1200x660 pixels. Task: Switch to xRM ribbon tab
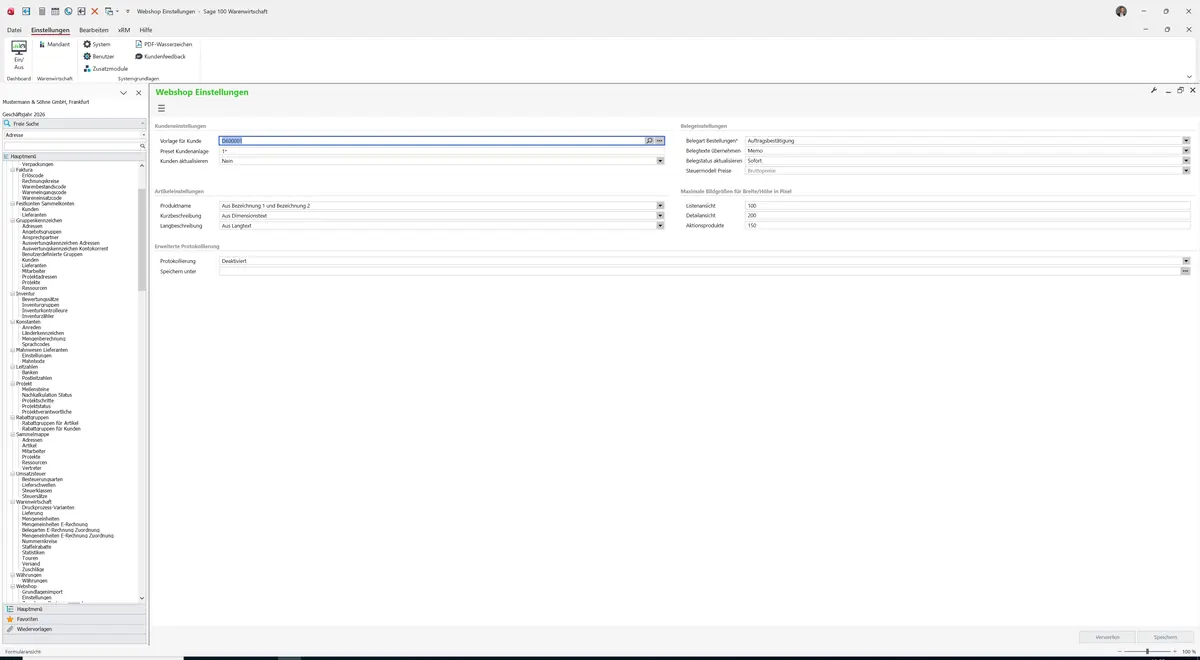coord(124,30)
